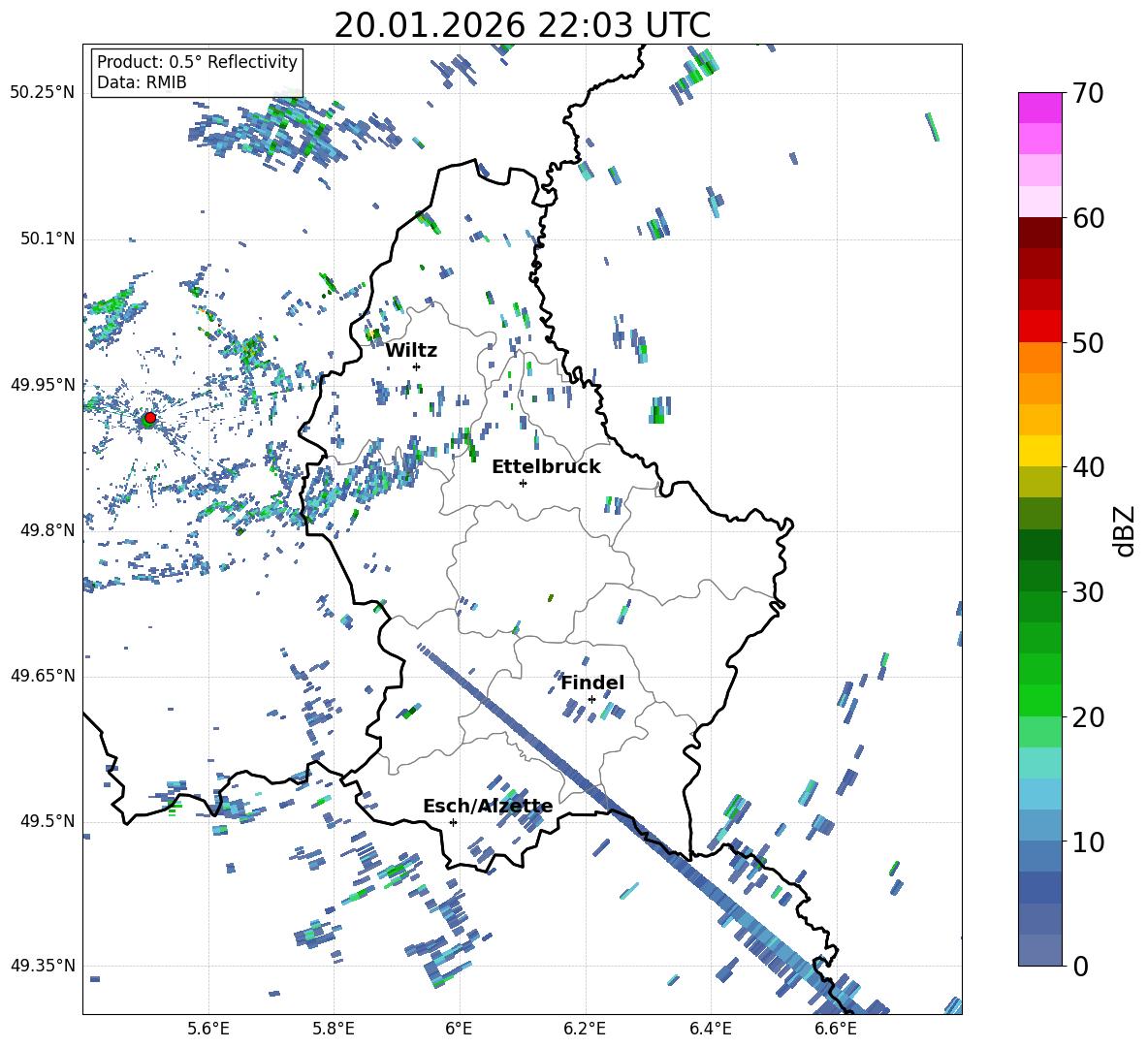Click the Product: 0.5° Reflectivity label
The height and width of the screenshot is (1048, 1148).
(x=197, y=61)
